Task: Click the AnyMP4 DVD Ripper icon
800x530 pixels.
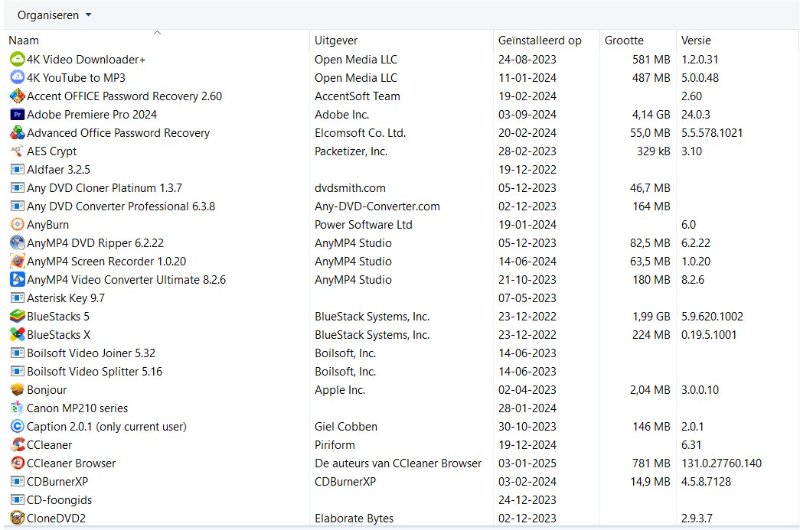Action: [17, 243]
